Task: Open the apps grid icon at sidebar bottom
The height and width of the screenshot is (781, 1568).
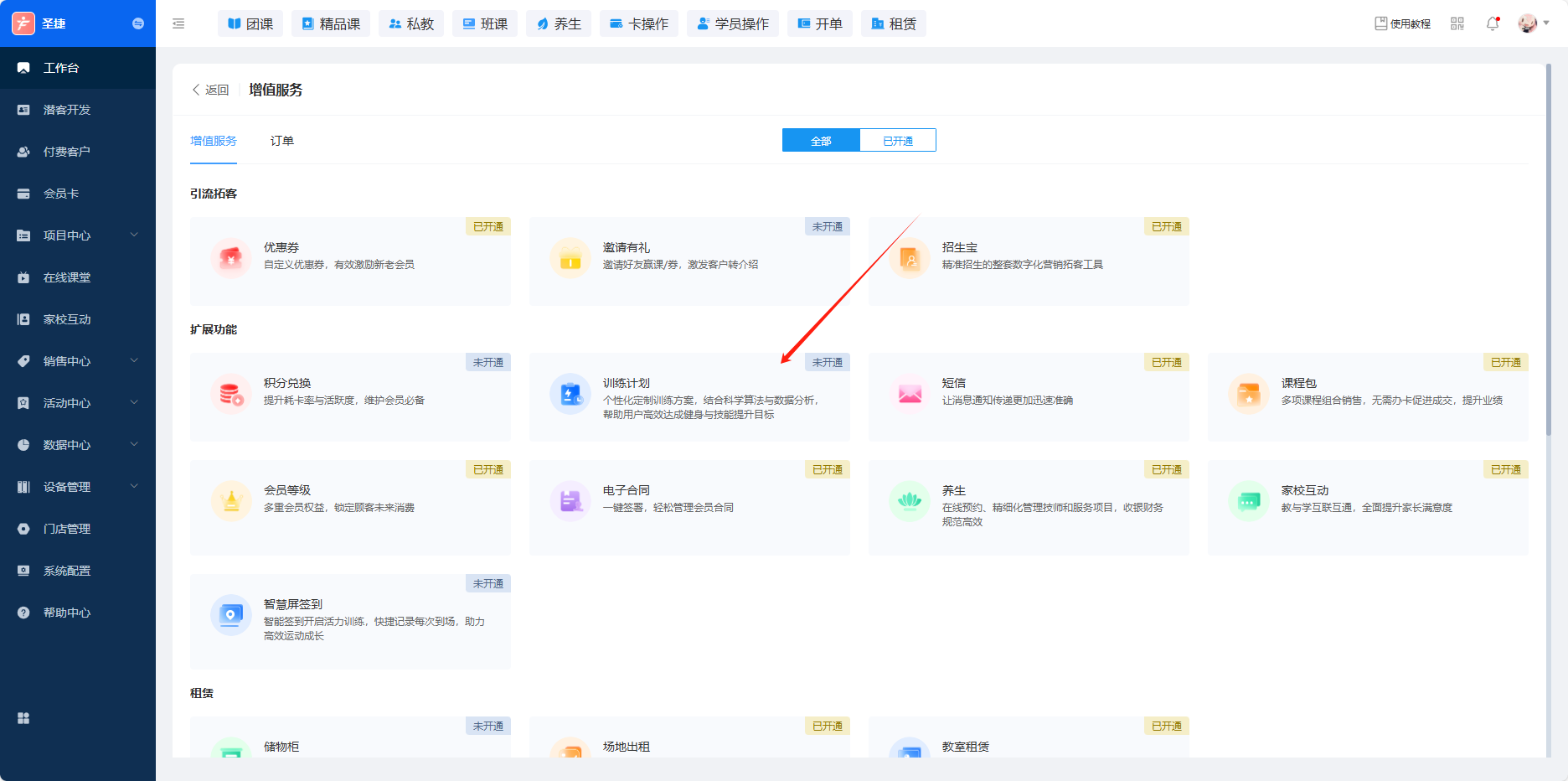Action: [x=23, y=718]
